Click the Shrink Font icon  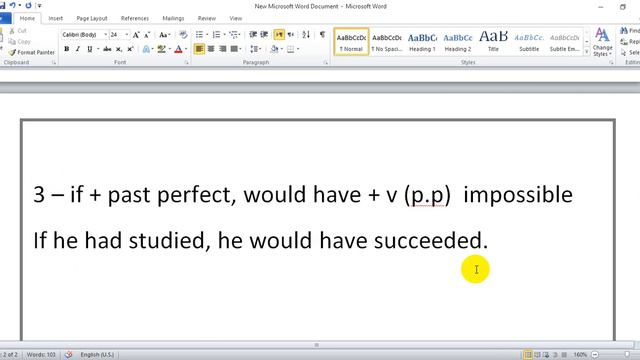[147, 35]
